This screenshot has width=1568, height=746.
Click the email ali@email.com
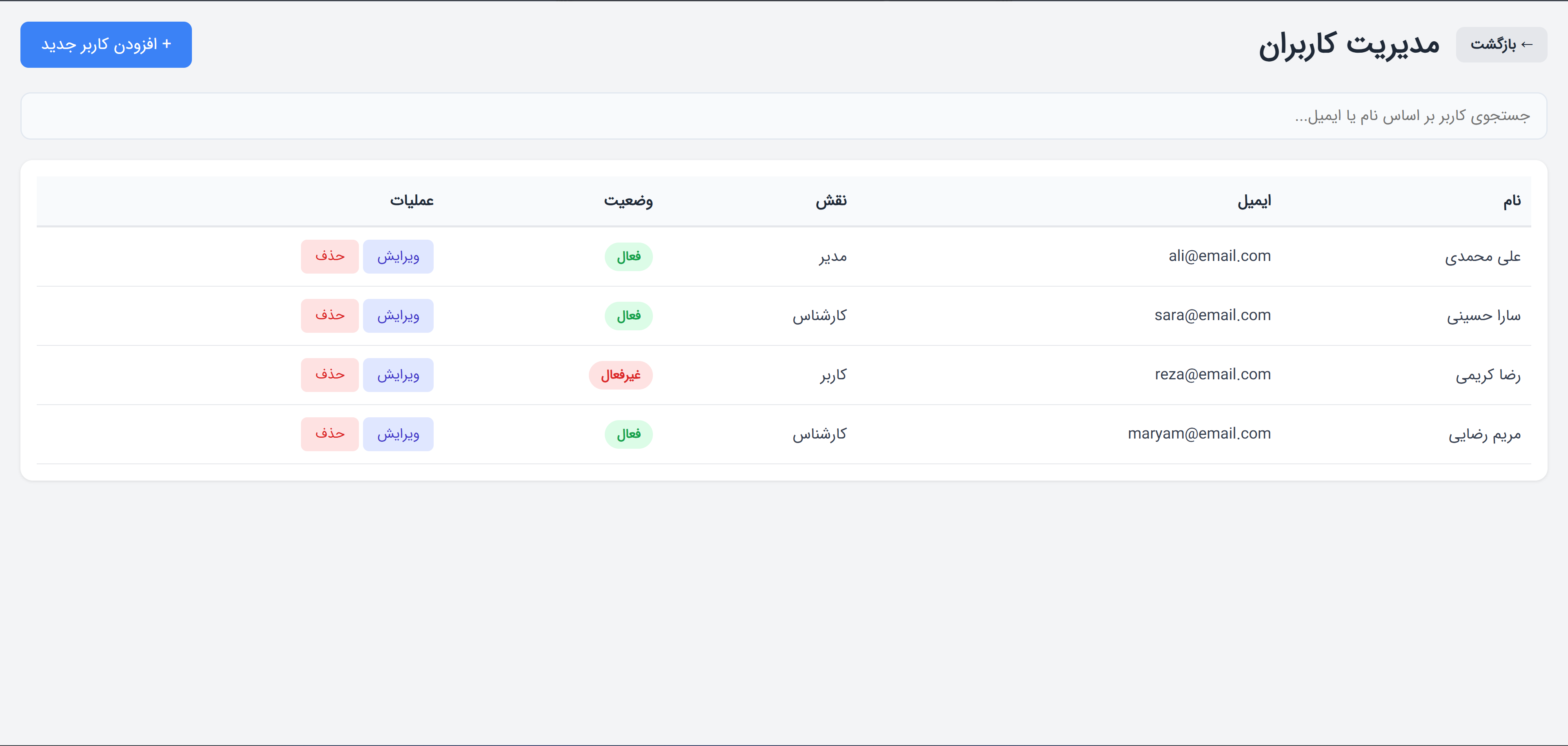click(1220, 256)
